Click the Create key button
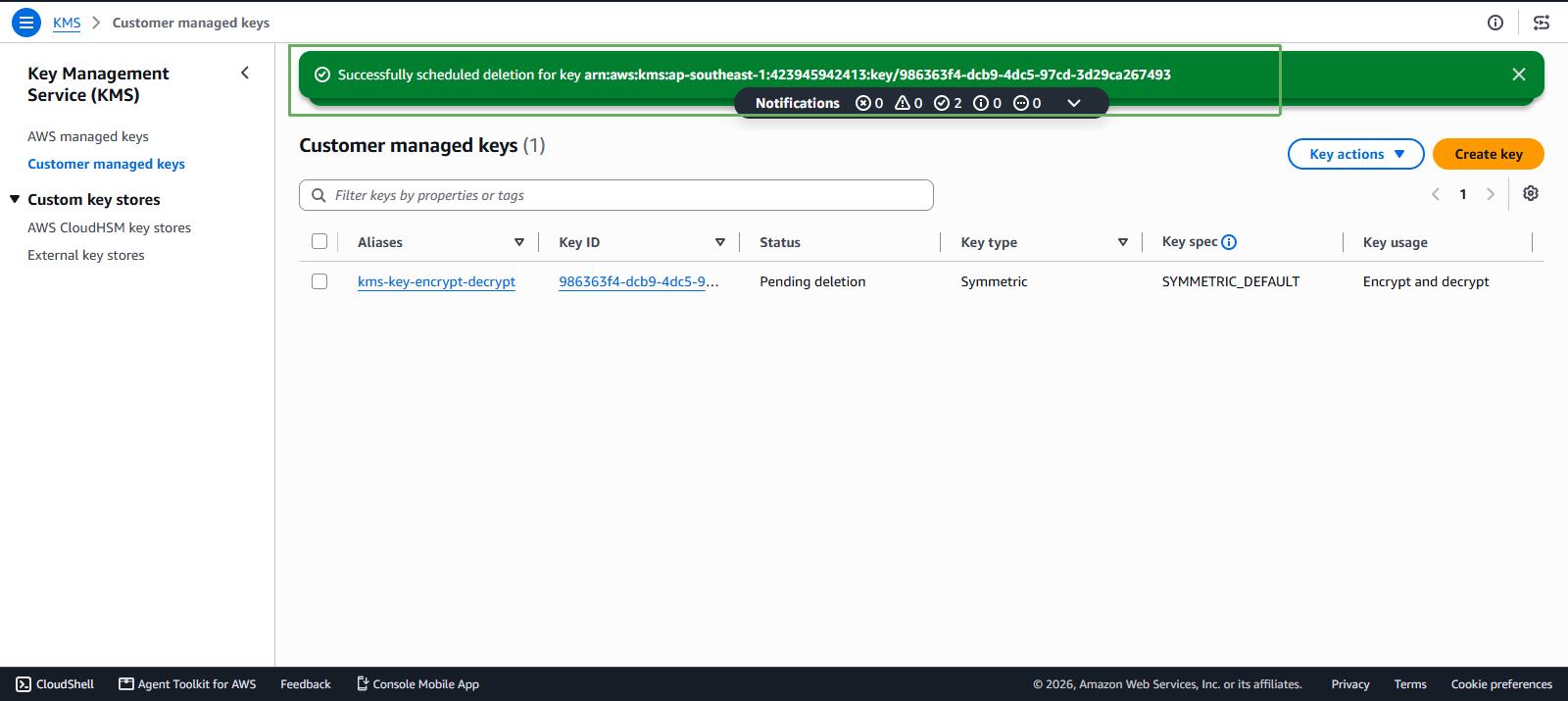 [1489, 154]
